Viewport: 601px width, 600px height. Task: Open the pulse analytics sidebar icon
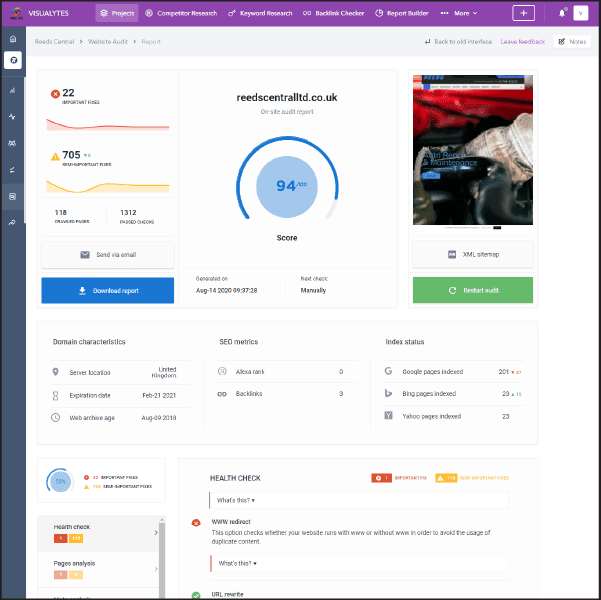click(13, 117)
